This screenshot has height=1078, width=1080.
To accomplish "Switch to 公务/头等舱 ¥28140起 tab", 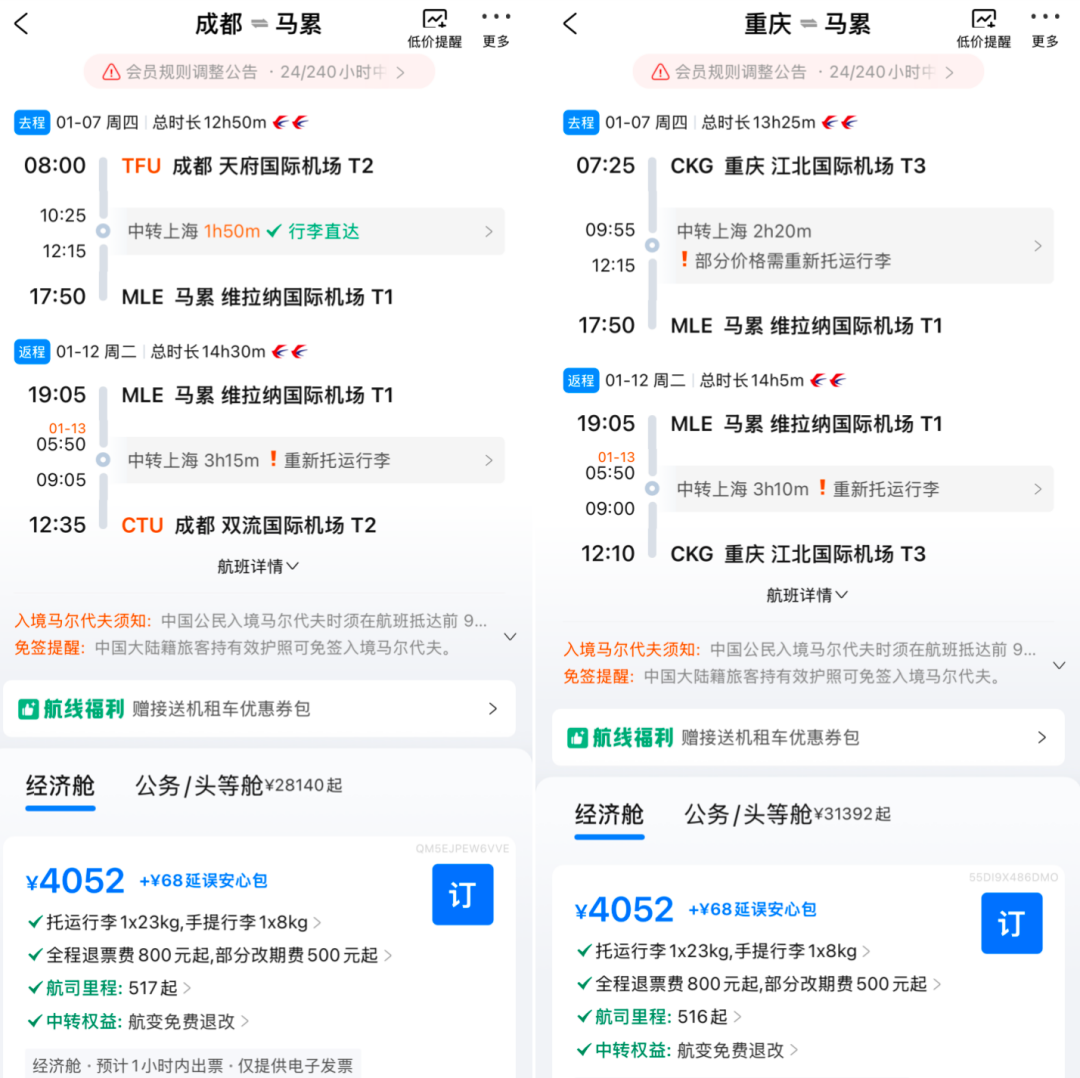I will tap(238, 786).
